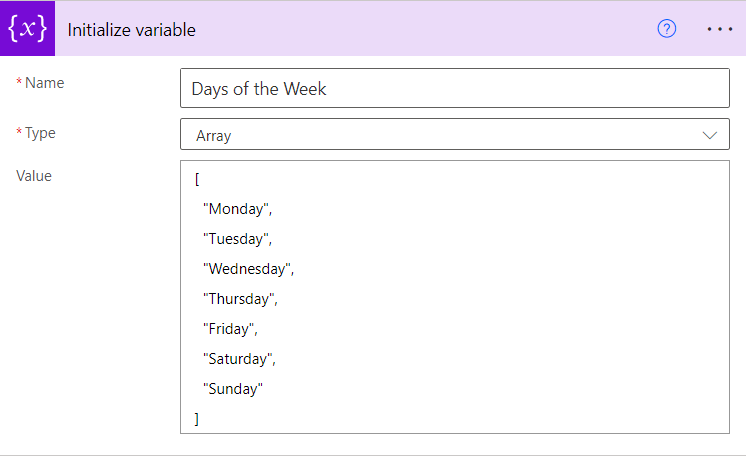Open the ellipsis more options menu
The image size is (746, 456).
click(720, 29)
